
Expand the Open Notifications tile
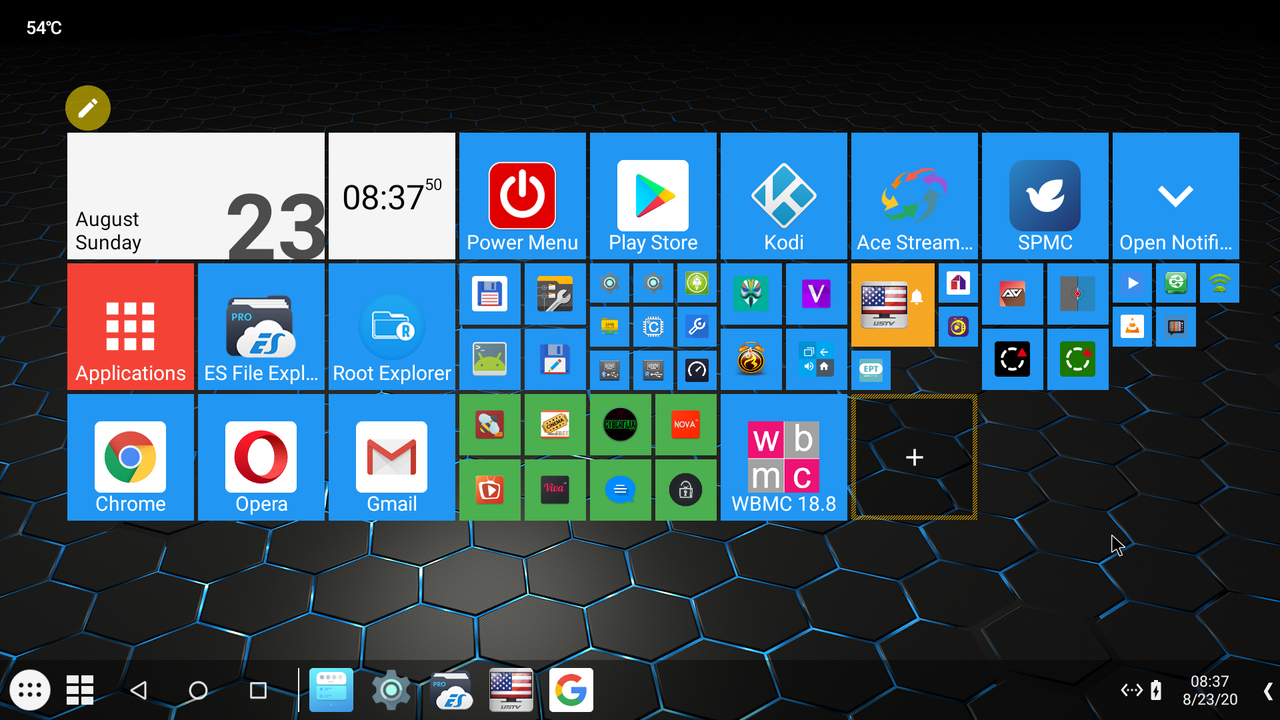1176,196
